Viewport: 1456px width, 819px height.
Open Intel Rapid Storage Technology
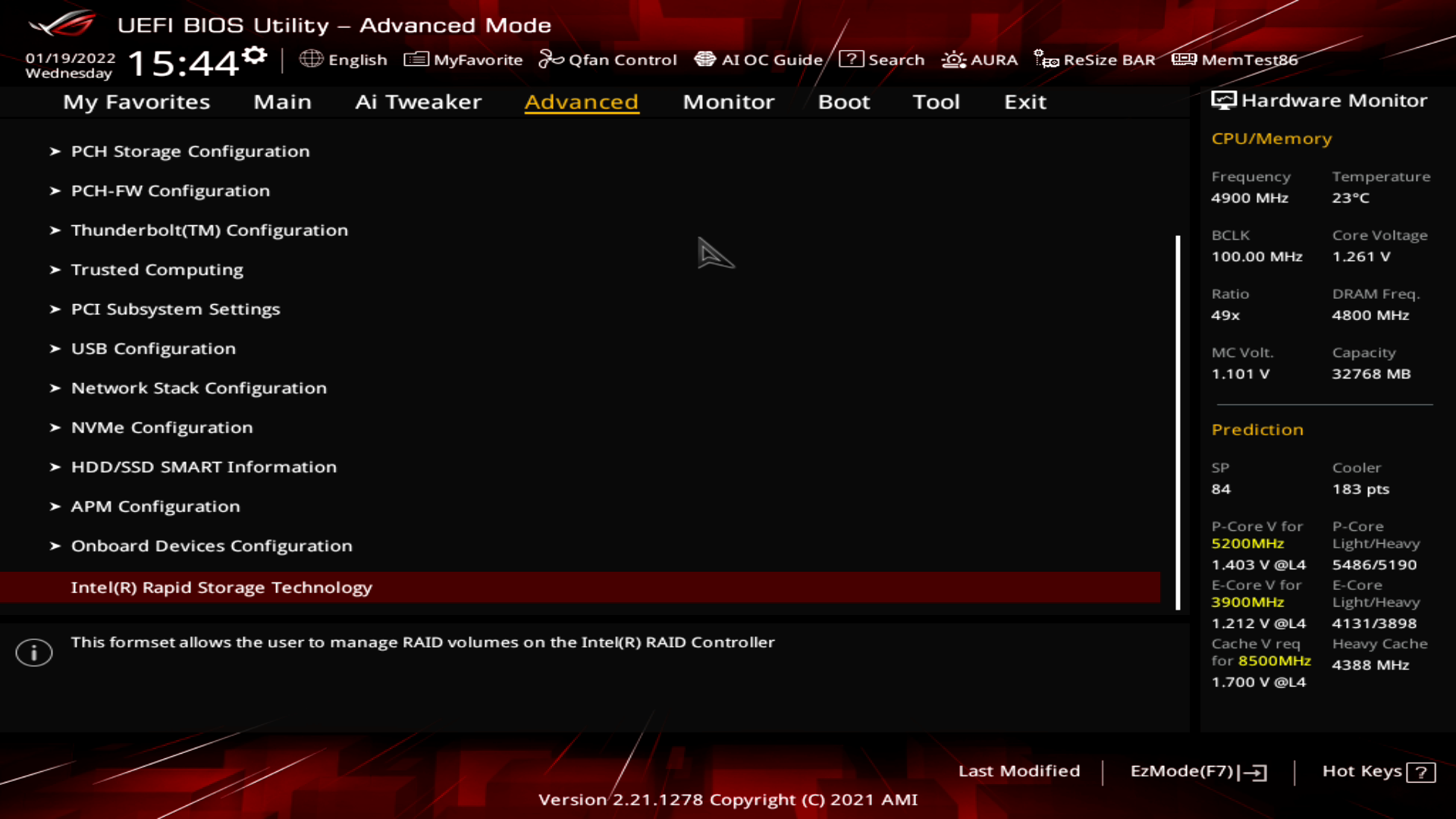(x=221, y=587)
